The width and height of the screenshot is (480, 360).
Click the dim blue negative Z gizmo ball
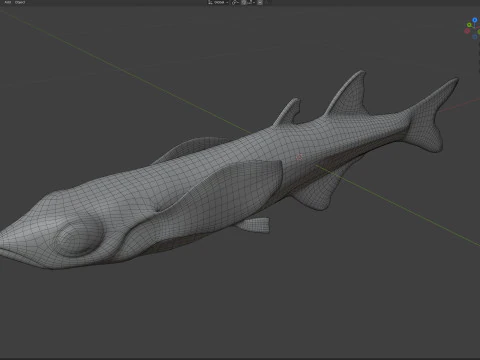click(475, 37)
